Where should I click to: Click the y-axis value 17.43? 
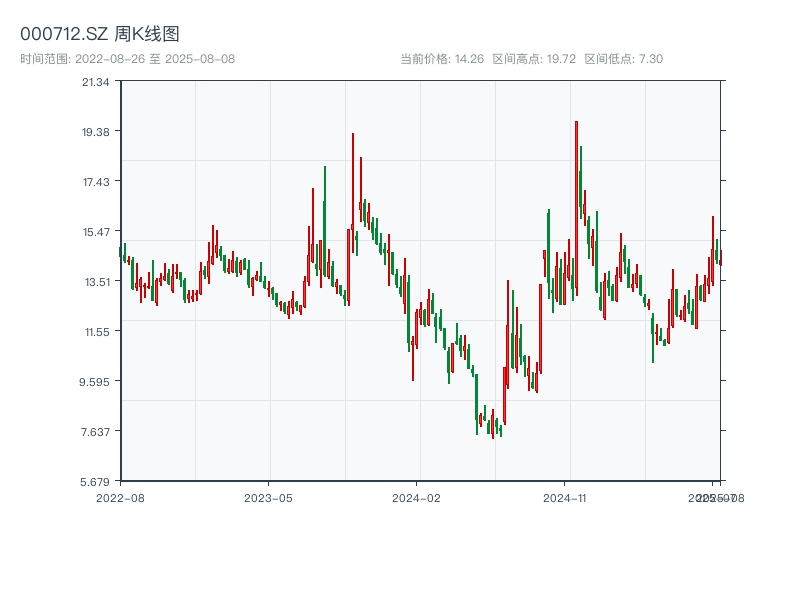pyautogui.click(x=96, y=182)
